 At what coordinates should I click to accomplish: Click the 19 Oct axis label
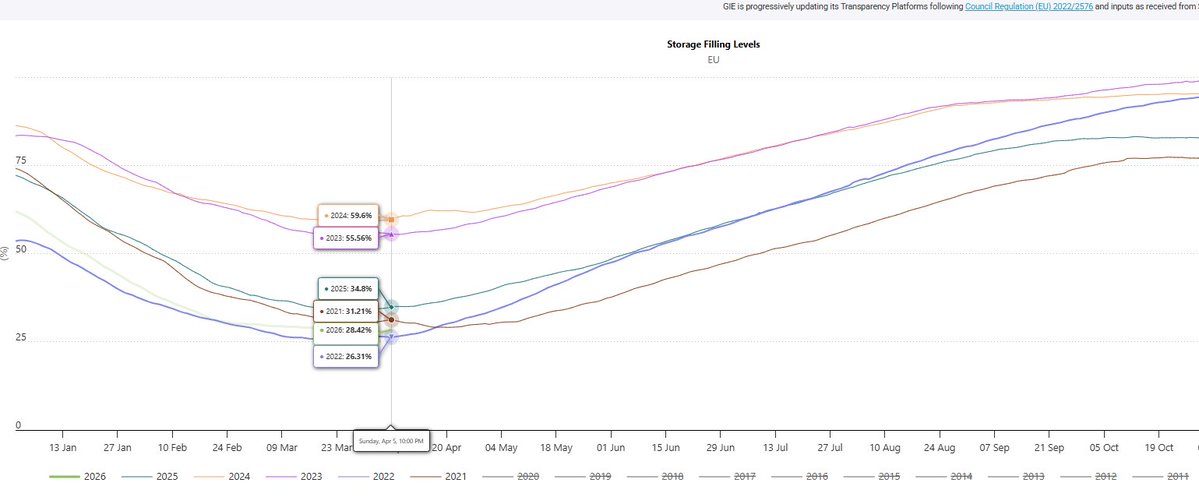(1159, 447)
